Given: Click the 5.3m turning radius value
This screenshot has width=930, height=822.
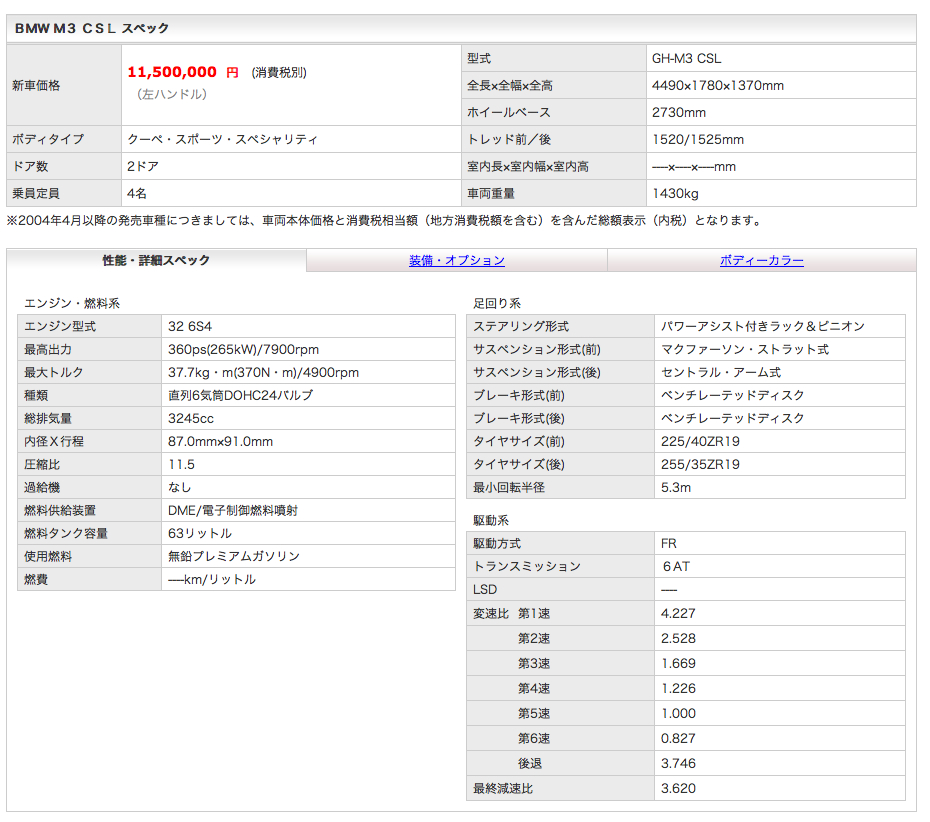Looking at the screenshot, I should pos(676,488).
